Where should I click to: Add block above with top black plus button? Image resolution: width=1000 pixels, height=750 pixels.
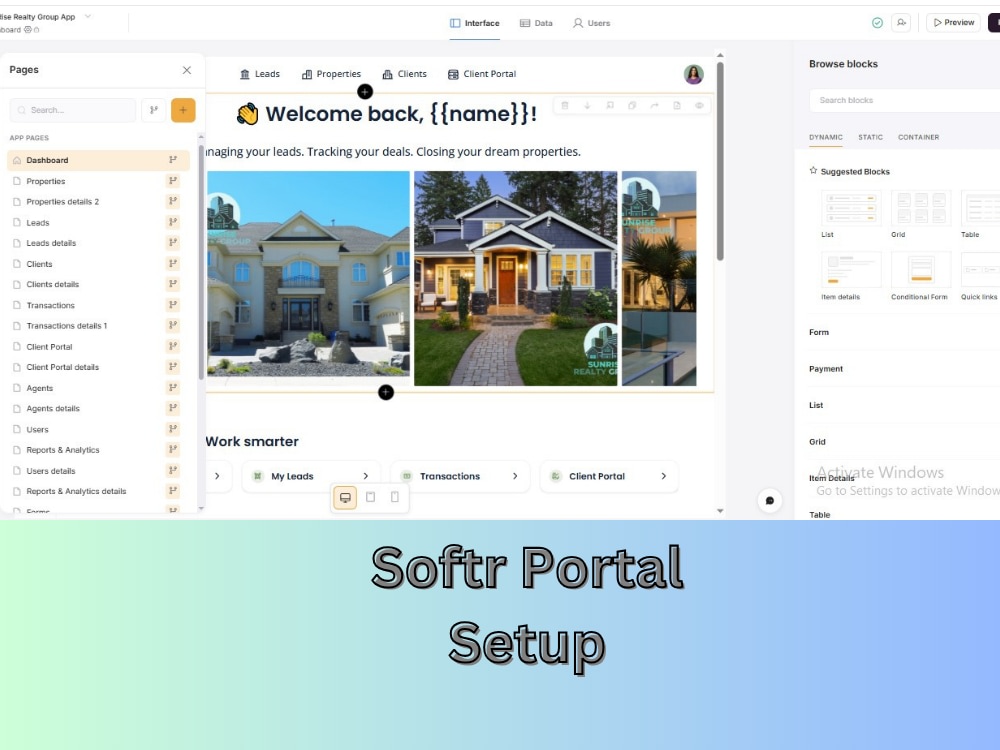365,92
